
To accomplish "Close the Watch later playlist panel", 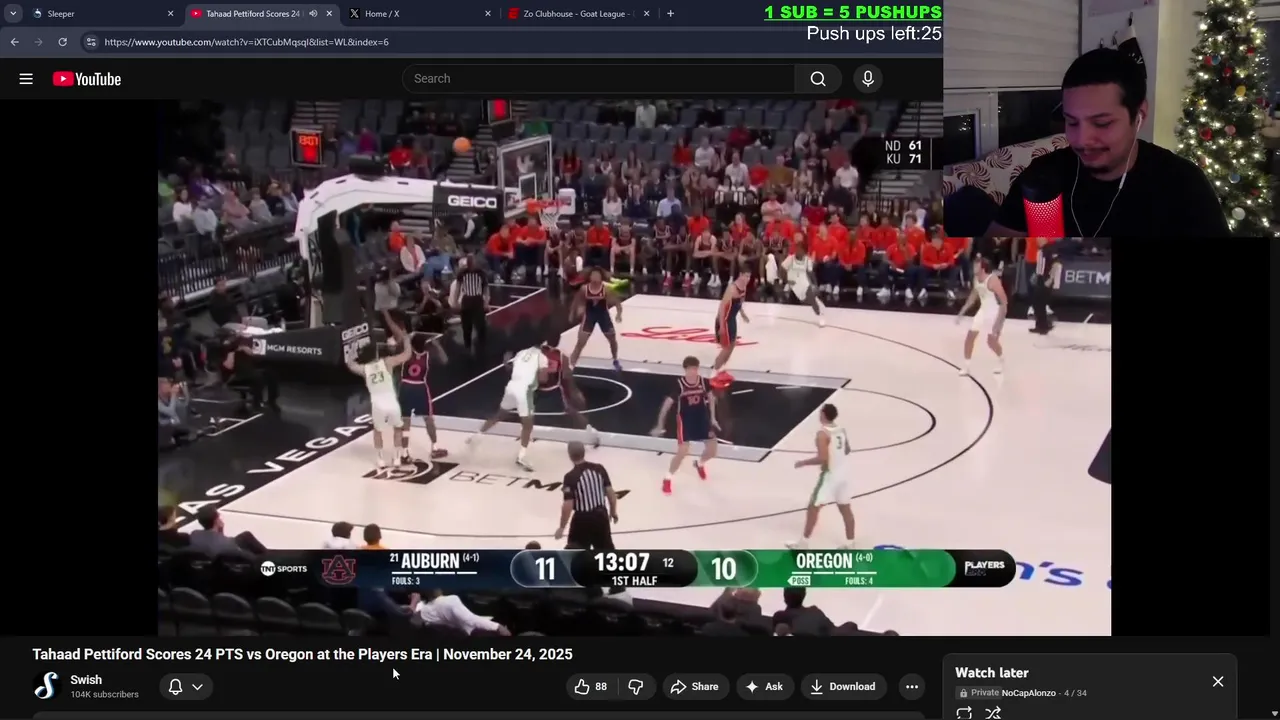I will point(1218,681).
